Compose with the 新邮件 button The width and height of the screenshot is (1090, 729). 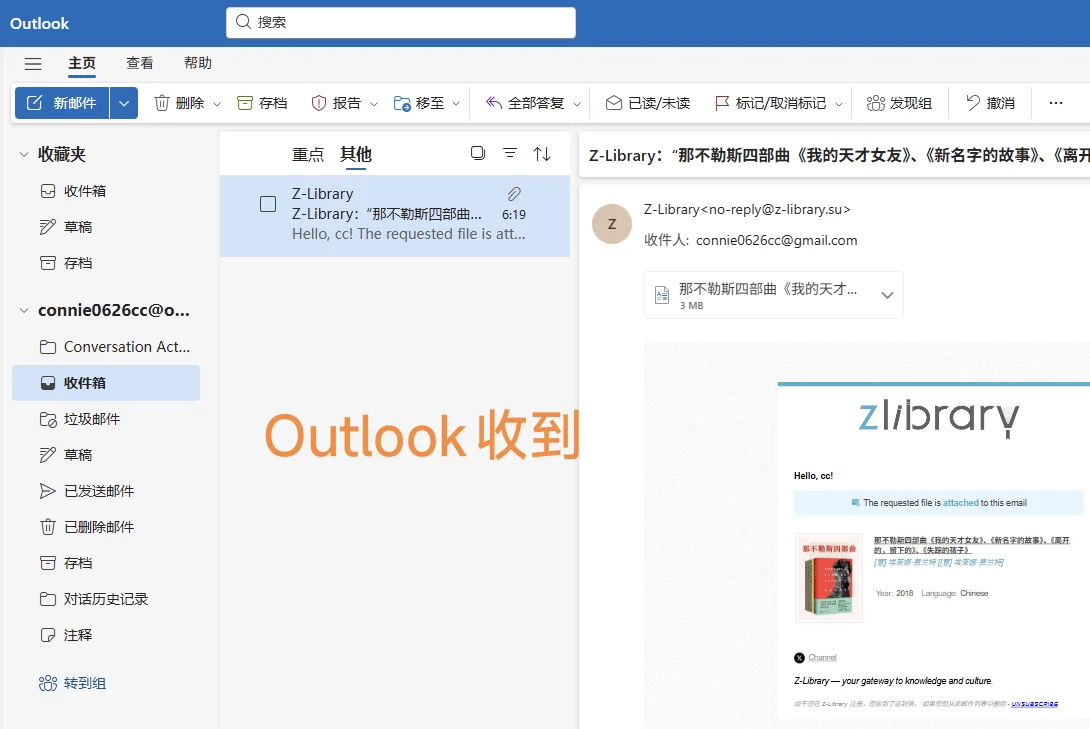coord(62,103)
